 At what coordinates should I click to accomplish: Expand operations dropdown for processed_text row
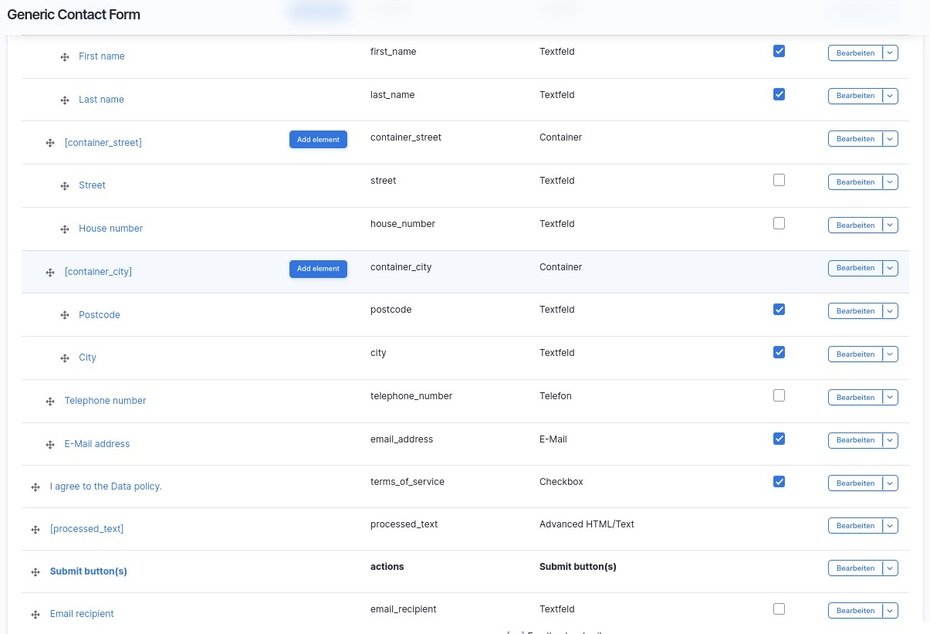890,526
